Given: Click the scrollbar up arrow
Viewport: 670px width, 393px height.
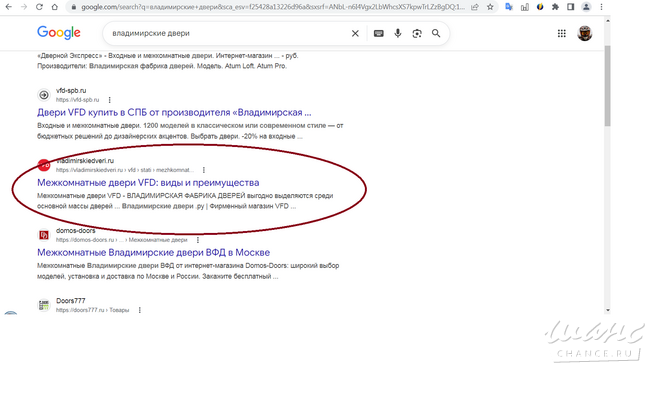Looking at the screenshot, I should tap(607, 21).
